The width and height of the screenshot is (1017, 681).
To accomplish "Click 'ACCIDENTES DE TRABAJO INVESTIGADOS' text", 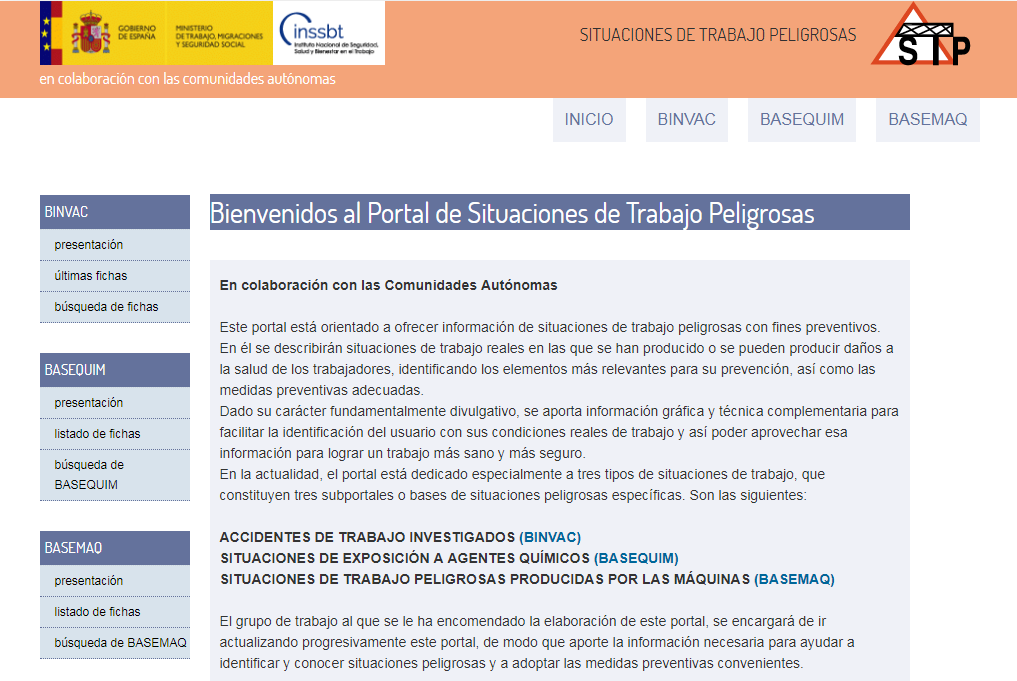I will (x=367, y=538).
